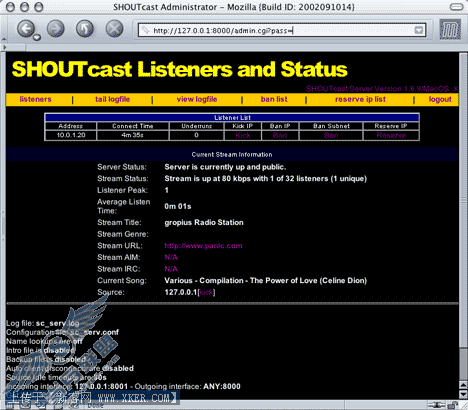Screen dimensions: 468x410
Task: Minimize the Mozilla window with the yellow button
Action: (25, 7)
